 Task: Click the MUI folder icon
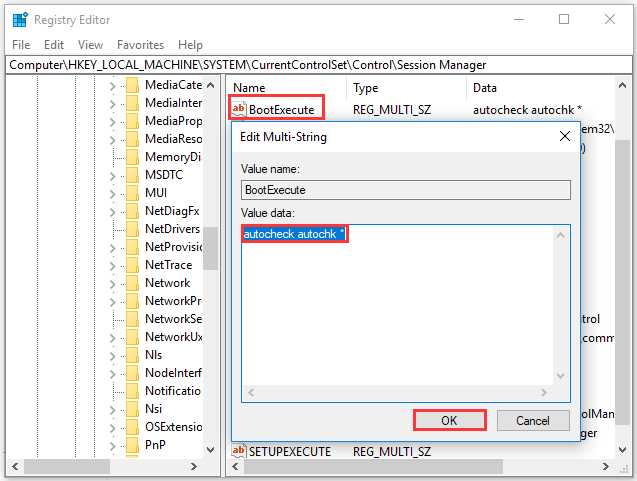point(132,193)
